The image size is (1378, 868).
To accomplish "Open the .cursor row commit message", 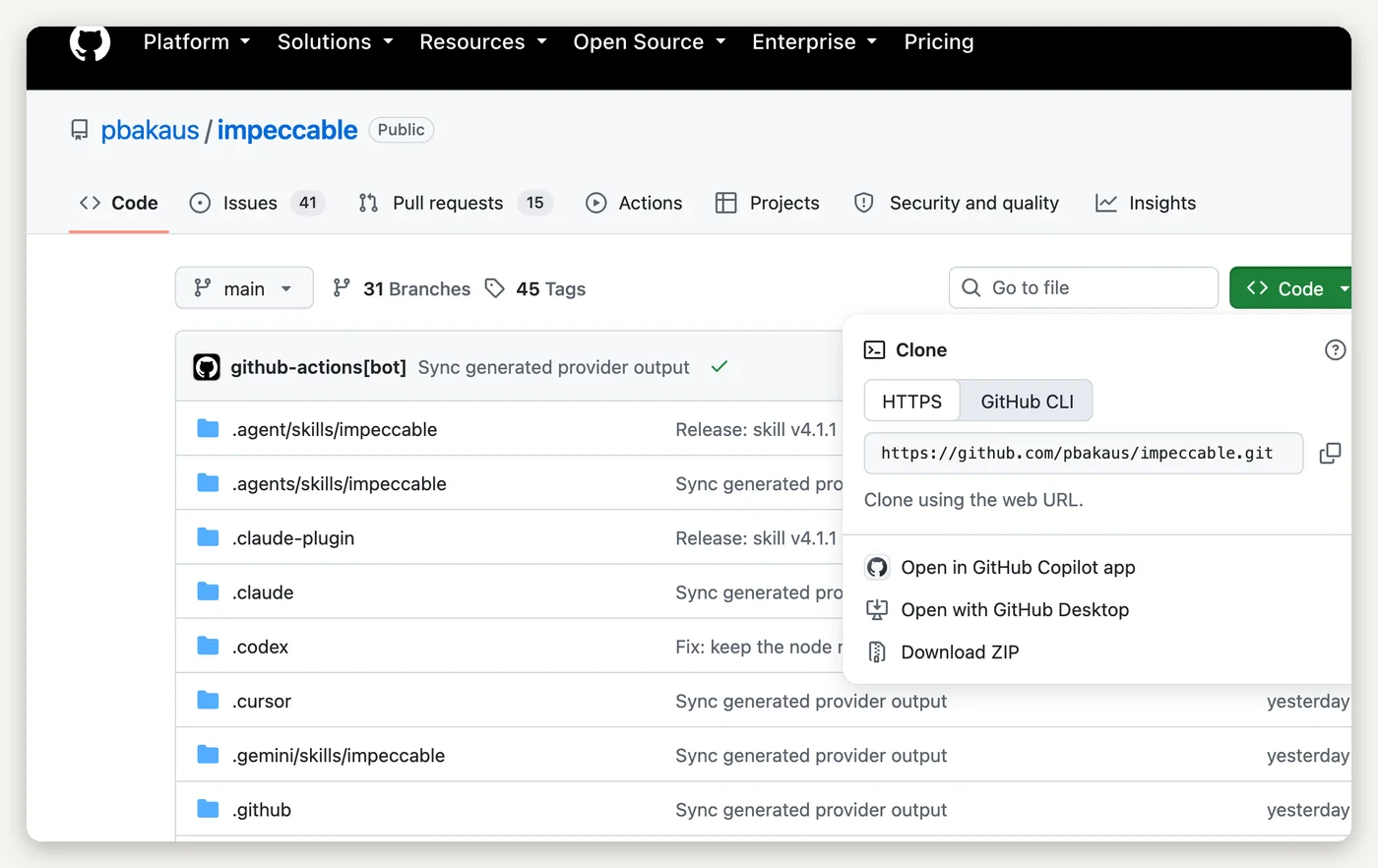I will (811, 701).
